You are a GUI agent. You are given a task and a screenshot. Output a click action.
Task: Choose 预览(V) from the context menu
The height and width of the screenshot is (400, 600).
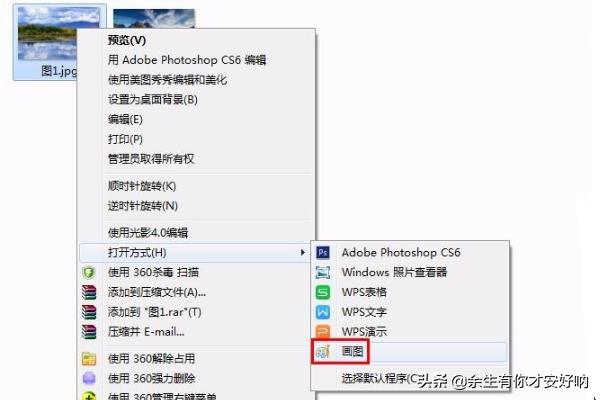click(127, 40)
